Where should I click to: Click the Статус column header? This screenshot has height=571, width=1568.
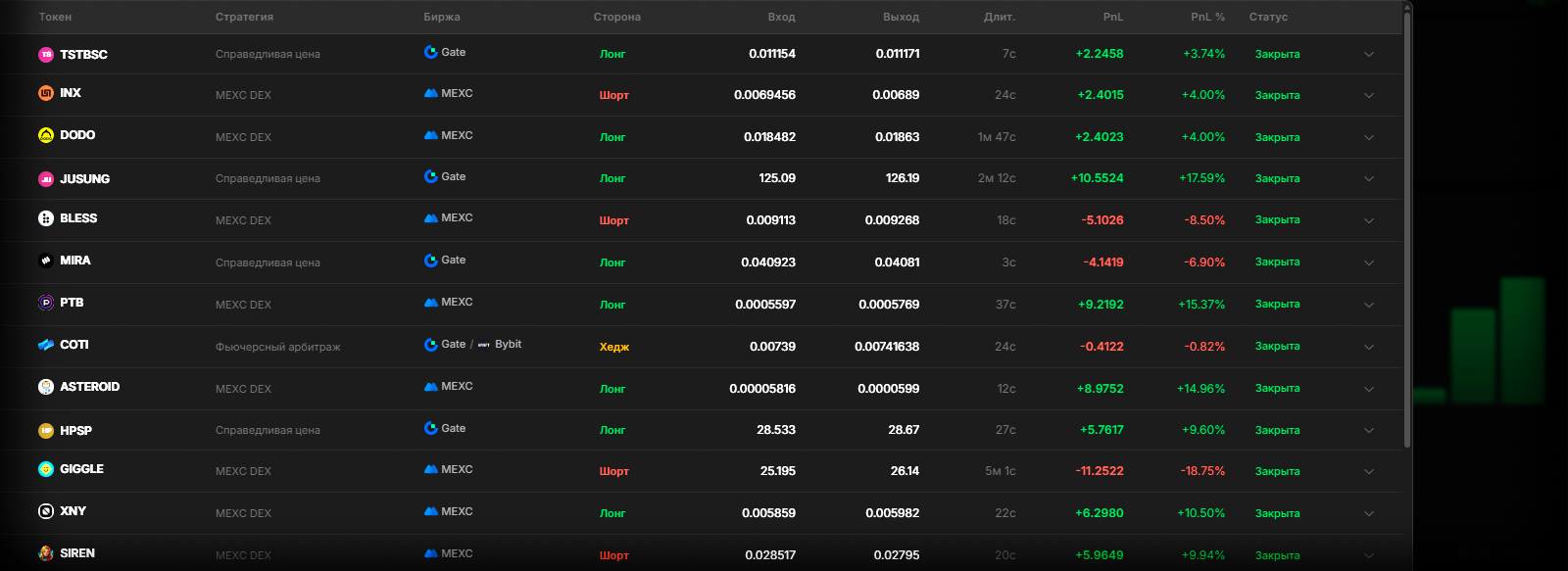[x=1268, y=17]
